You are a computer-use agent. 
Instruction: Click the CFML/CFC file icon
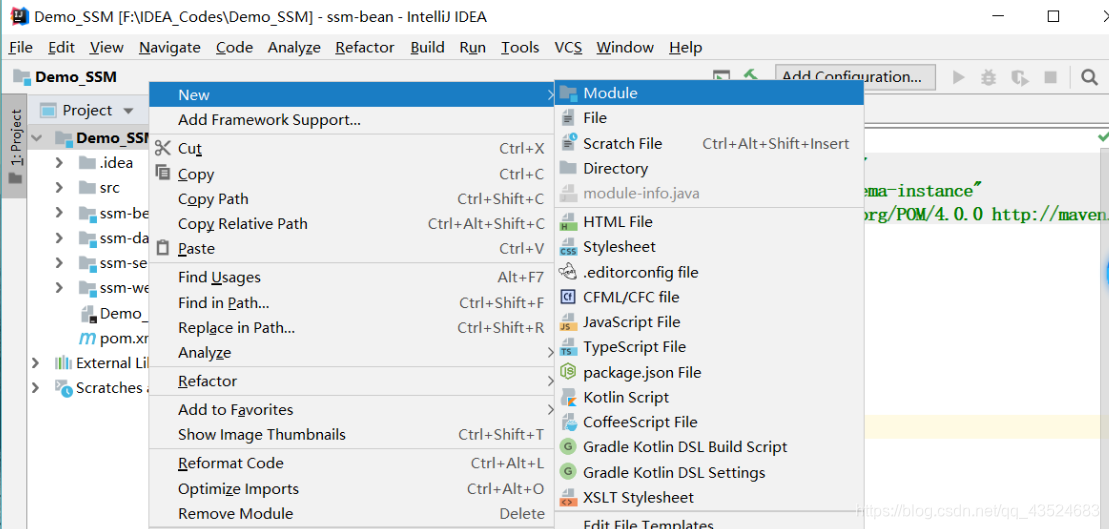click(568, 297)
